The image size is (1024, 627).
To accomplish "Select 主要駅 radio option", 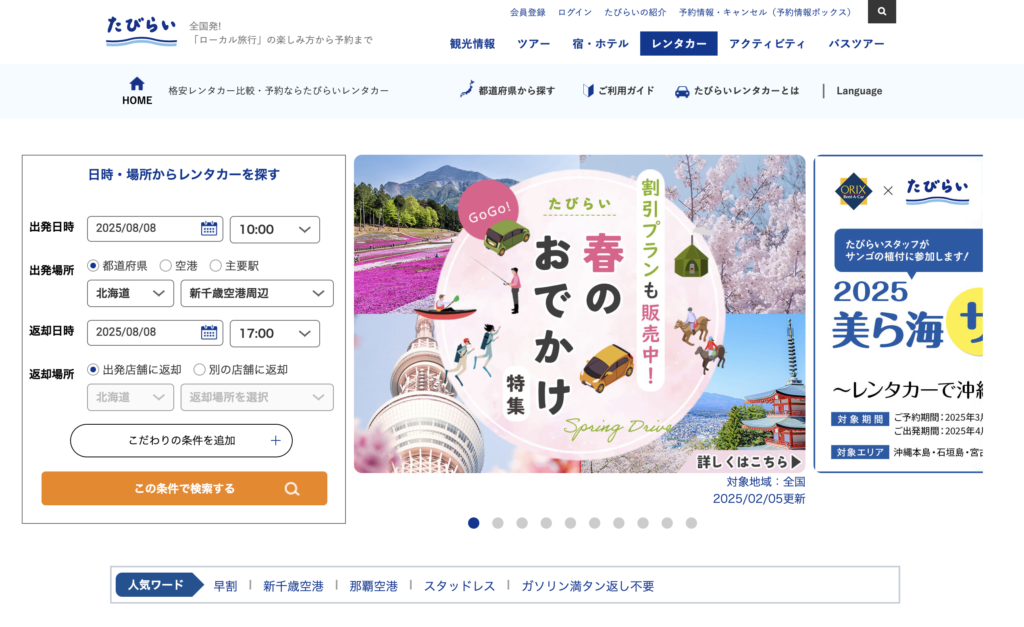I will click(x=216, y=265).
